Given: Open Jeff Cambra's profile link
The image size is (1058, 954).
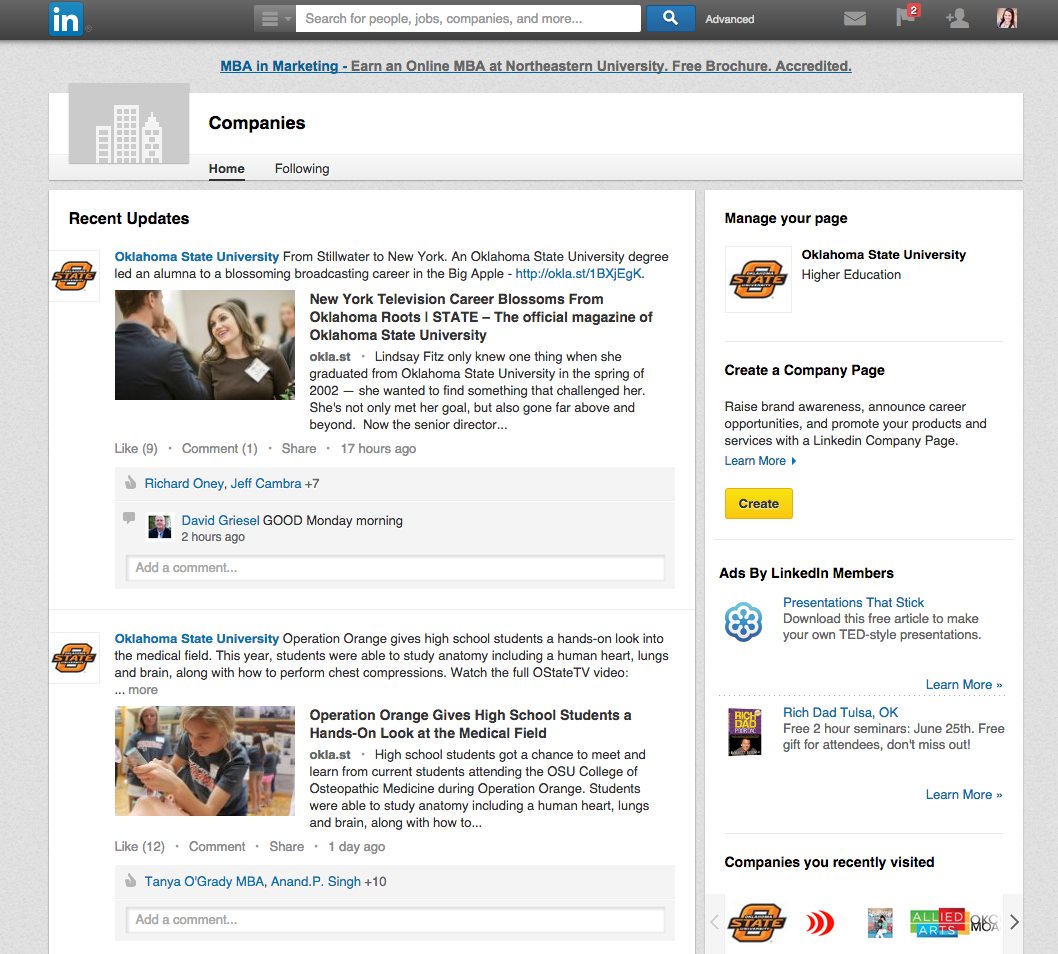Looking at the screenshot, I should tap(266, 484).
